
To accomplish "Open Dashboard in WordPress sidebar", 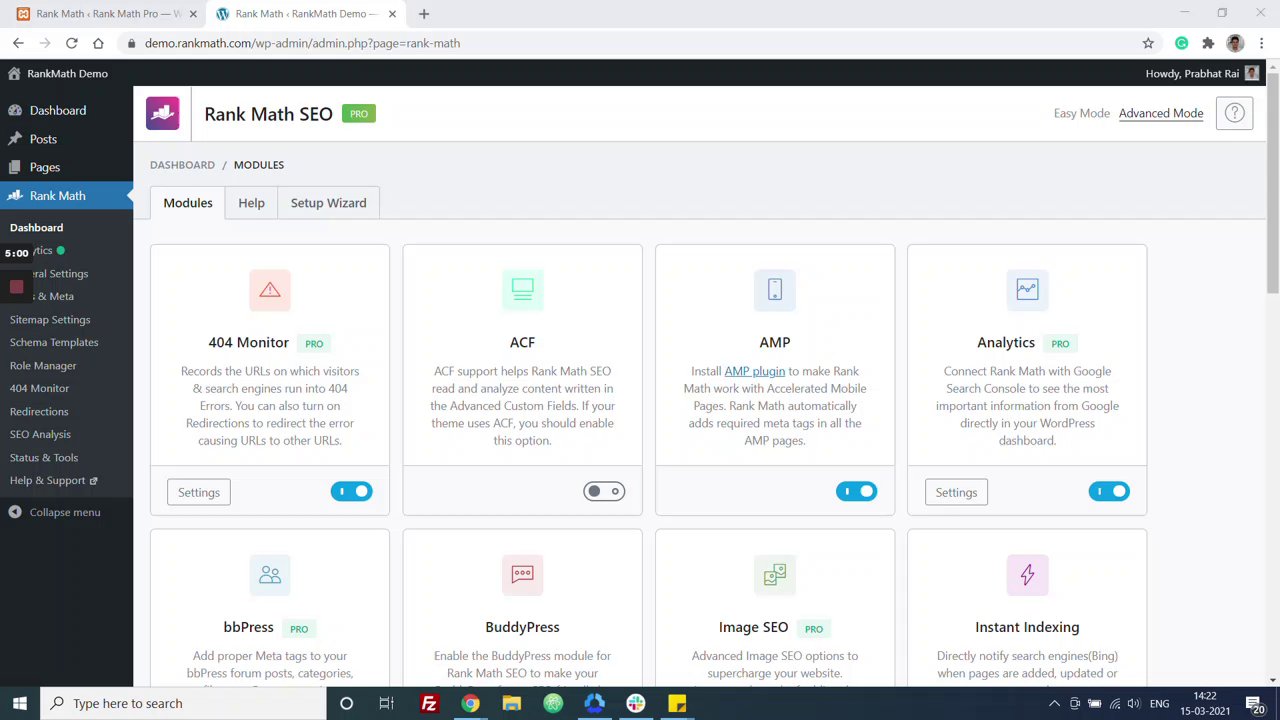I will (58, 110).
